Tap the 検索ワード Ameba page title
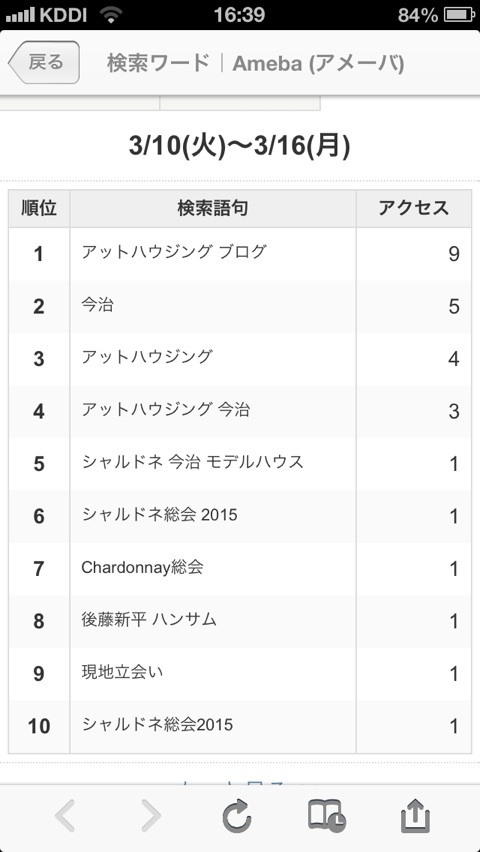This screenshot has width=480, height=852. pyautogui.click(x=255, y=64)
